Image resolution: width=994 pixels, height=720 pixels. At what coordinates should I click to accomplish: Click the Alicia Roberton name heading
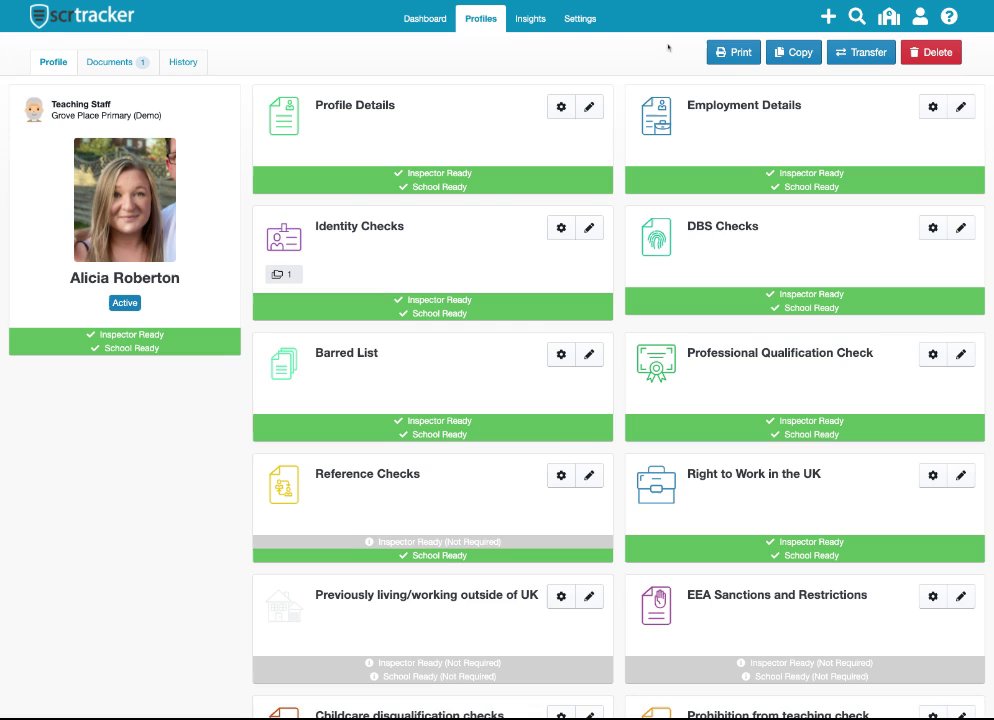[125, 278]
